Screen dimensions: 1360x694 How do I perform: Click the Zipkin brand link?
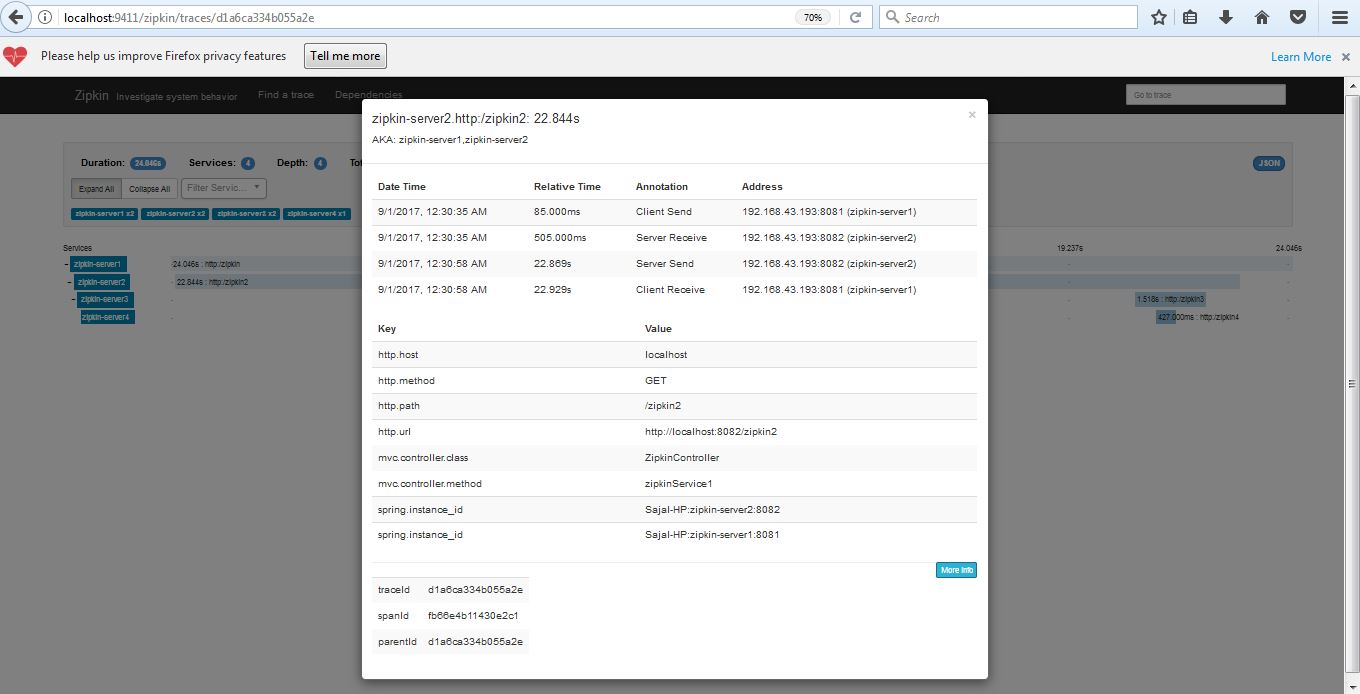tap(92, 95)
